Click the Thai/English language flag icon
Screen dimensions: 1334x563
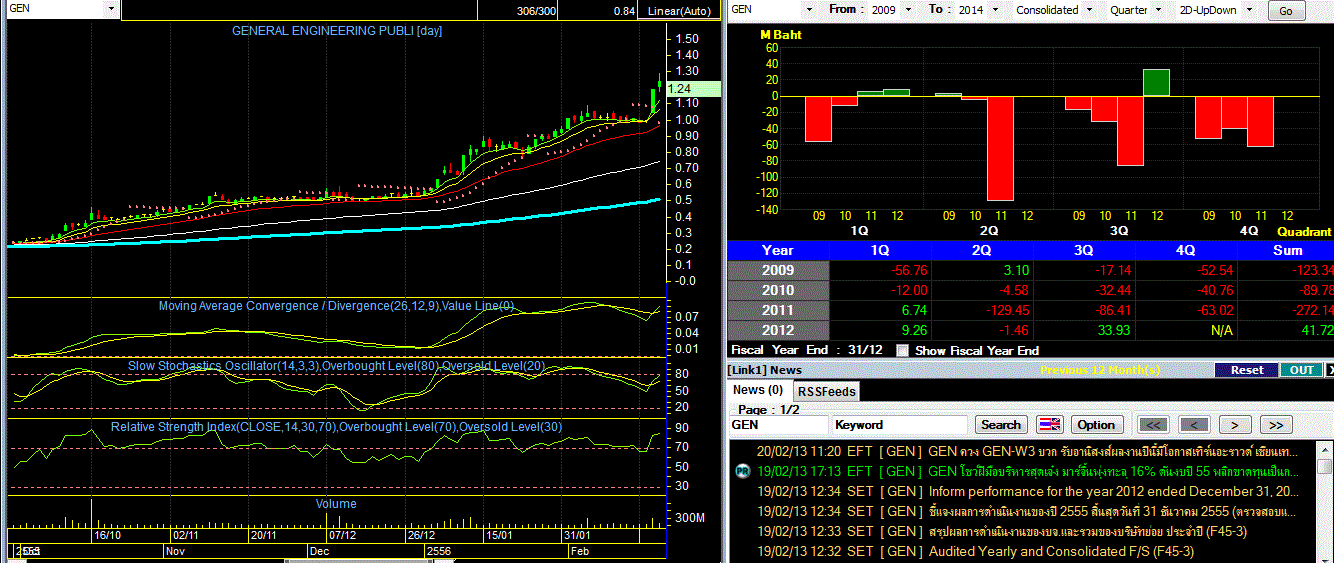[1050, 425]
